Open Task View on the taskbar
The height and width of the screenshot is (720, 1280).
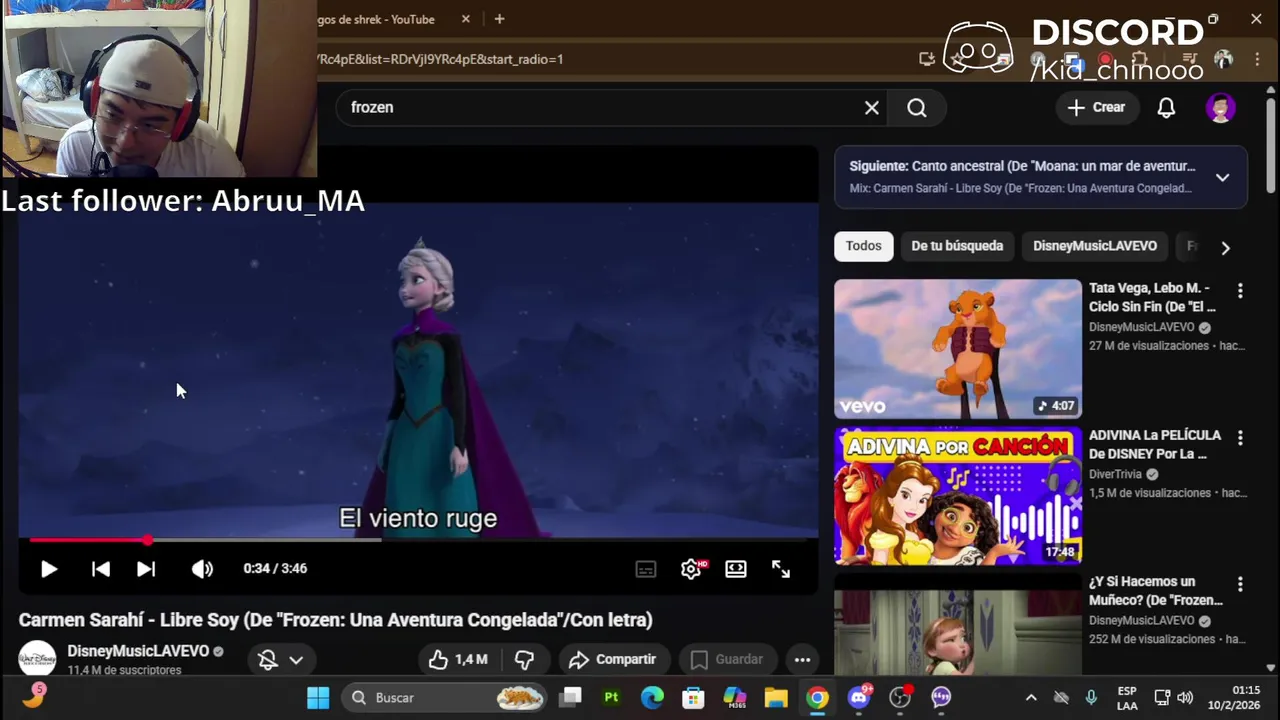click(x=570, y=698)
